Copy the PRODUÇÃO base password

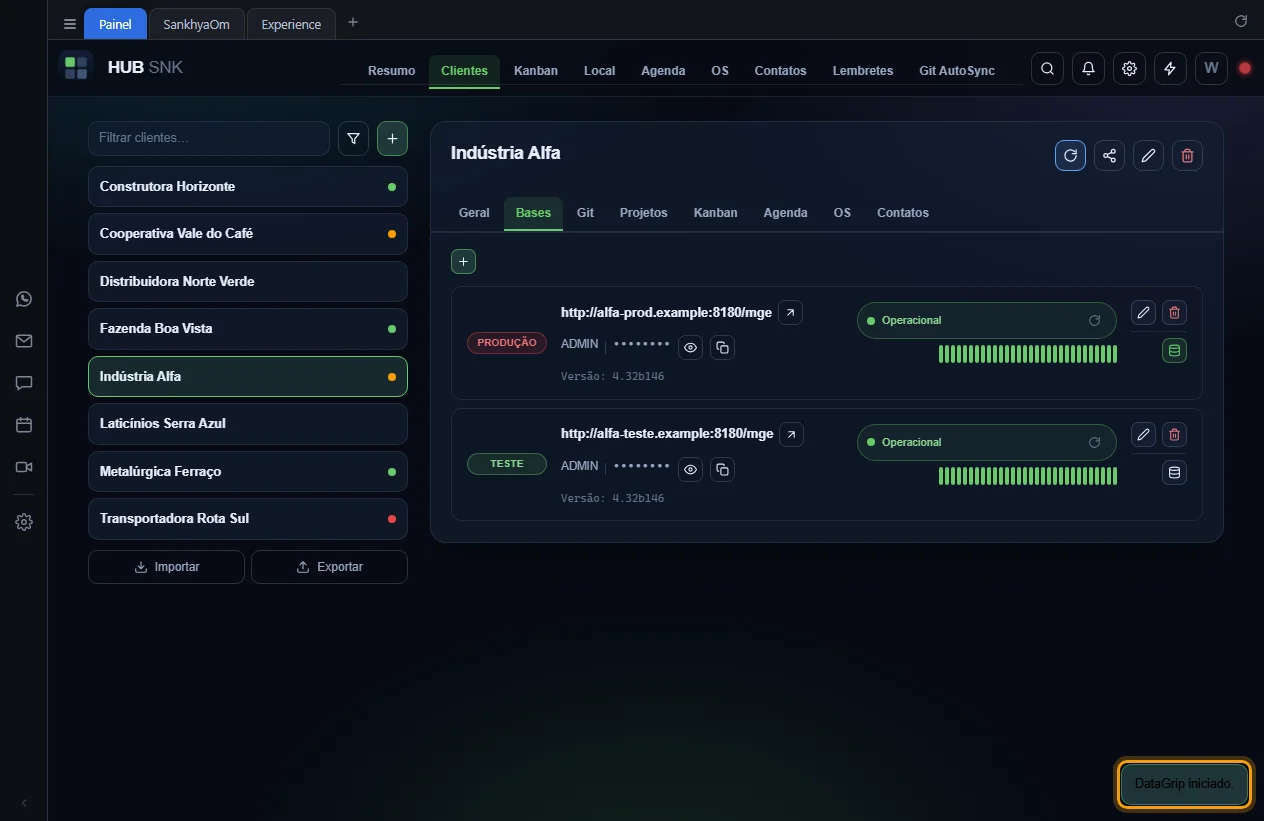point(722,348)
